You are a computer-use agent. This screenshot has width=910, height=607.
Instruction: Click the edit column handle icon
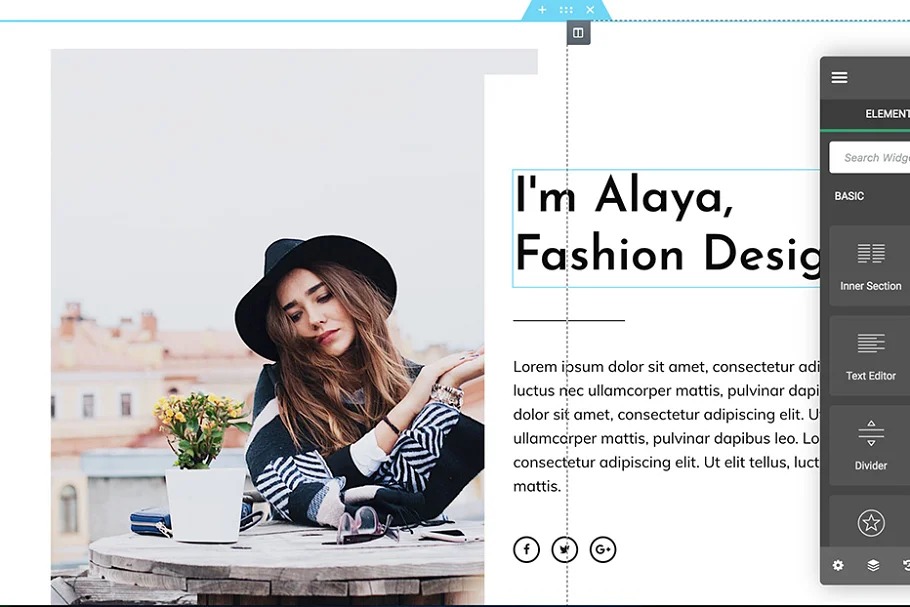coord(578,33)
